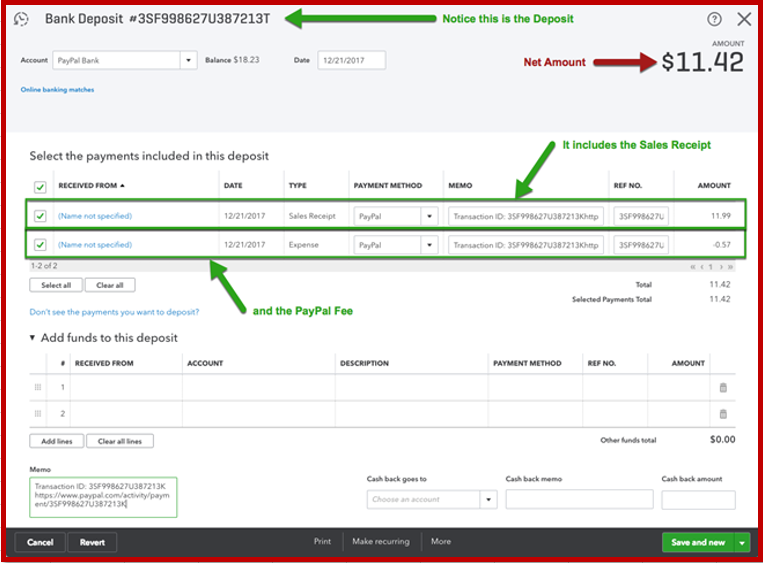The width and height of the screenshot is (763, 563).
Task: Delete line 1 with trash icon
Action: [x=723, y=387]
